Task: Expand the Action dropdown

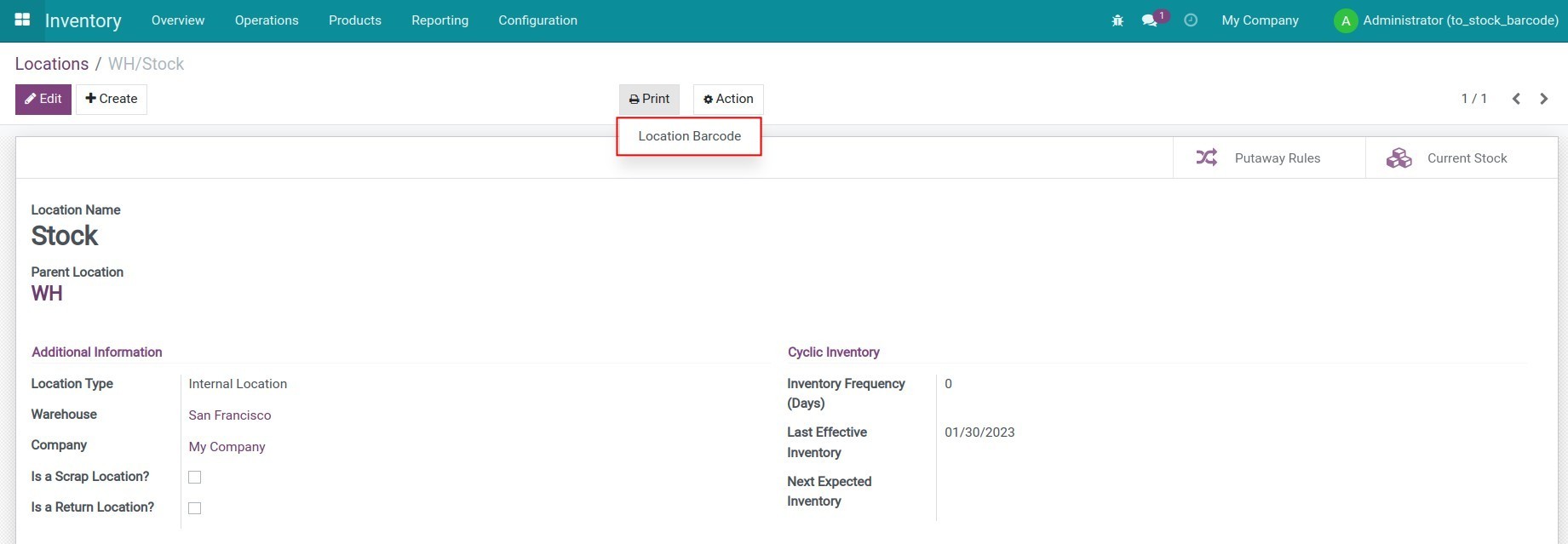Action: (728, 99)
